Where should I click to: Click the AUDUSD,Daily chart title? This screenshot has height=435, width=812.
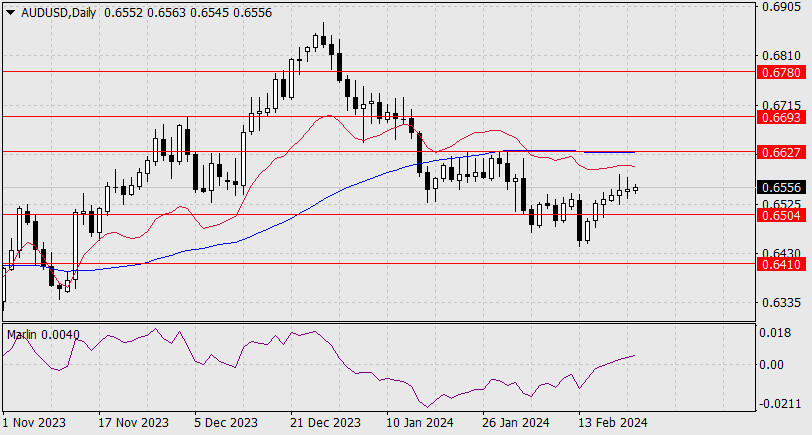59,13
